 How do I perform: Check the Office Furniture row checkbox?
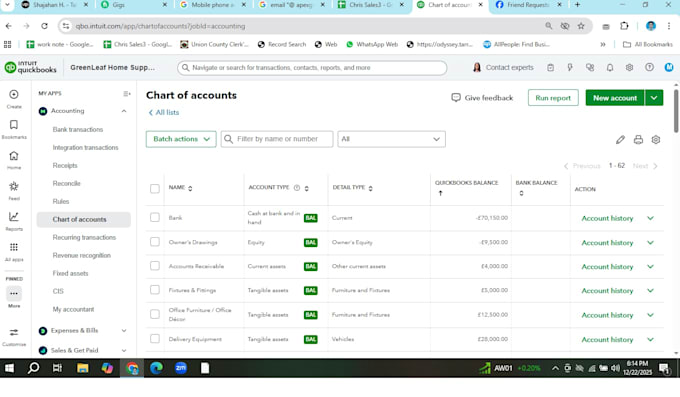tap(155, 314)
